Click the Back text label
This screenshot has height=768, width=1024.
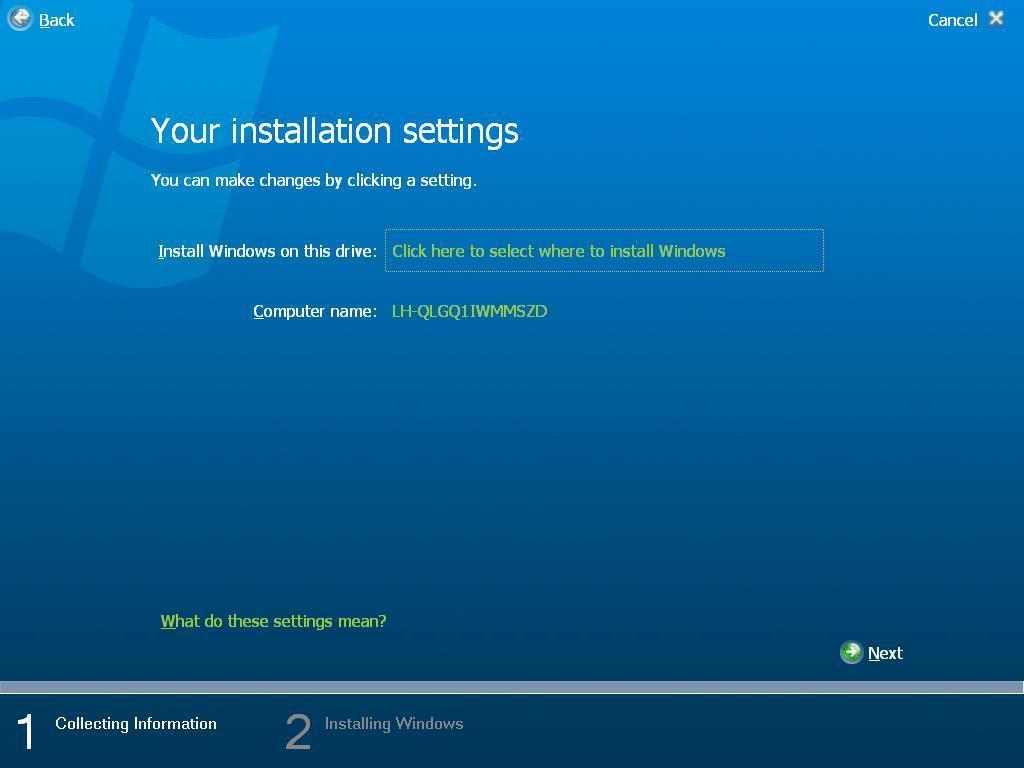click(x=57, y=20)
